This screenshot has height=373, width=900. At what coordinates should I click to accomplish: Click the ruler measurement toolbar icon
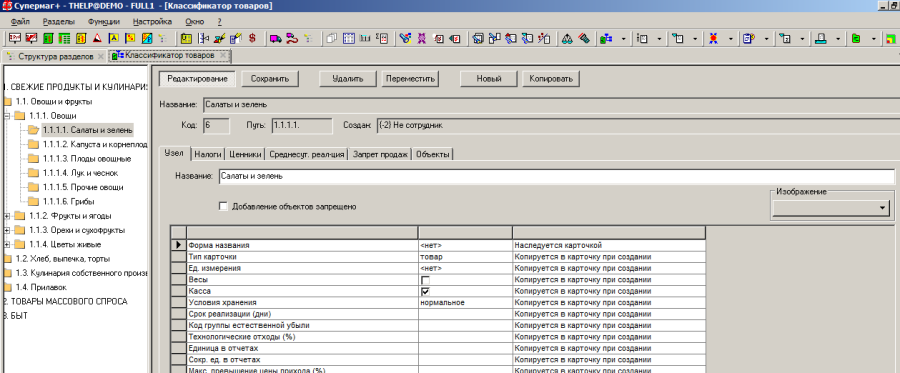point(365,38)
